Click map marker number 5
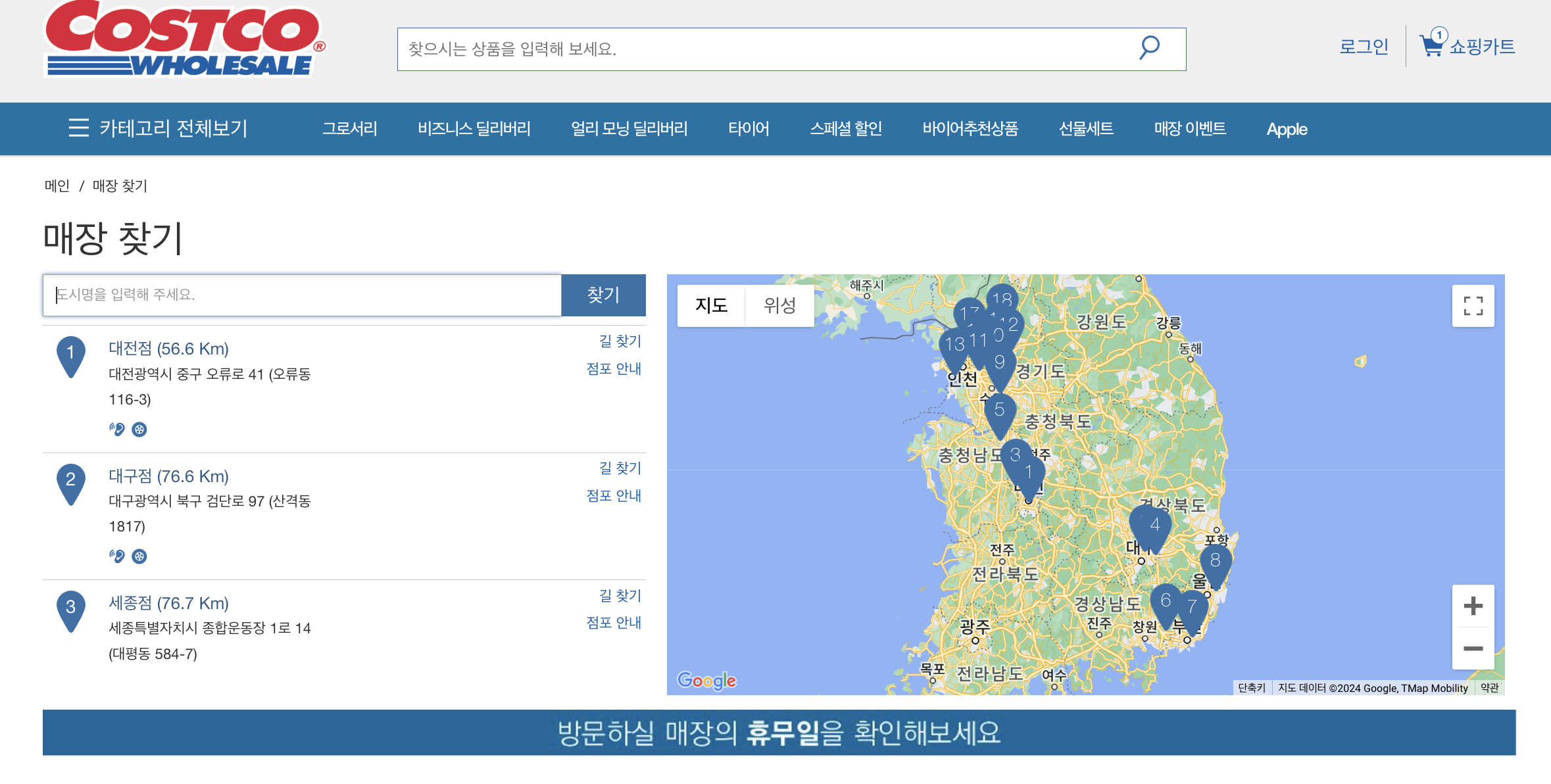This screenshot has width=1551, height=784. point(999,409)
